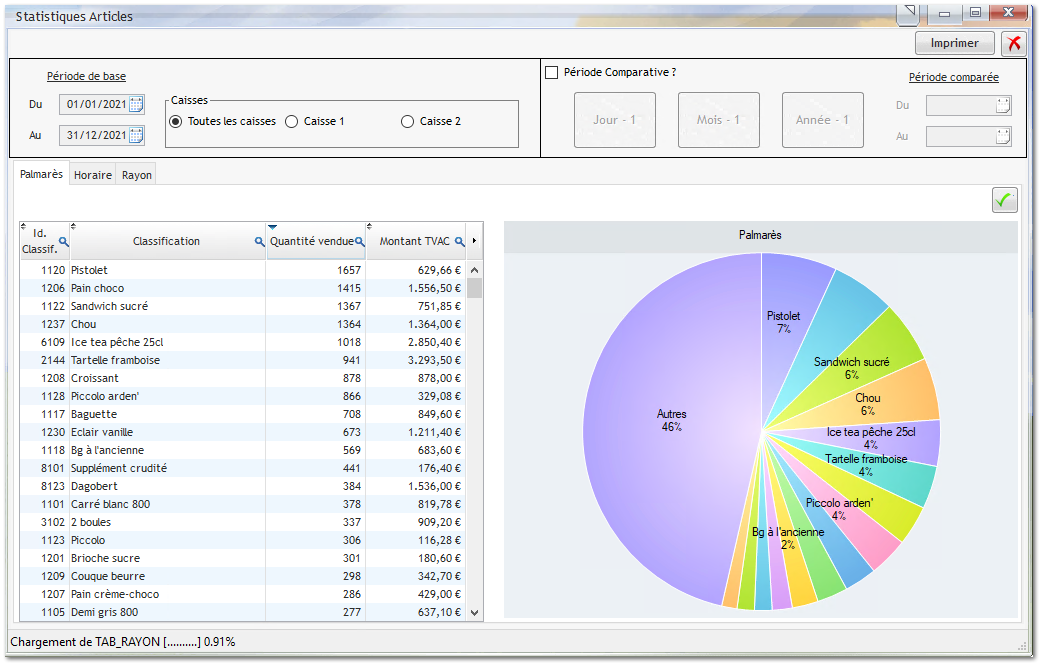Switch to the Horaire tab

pos(93,175)
